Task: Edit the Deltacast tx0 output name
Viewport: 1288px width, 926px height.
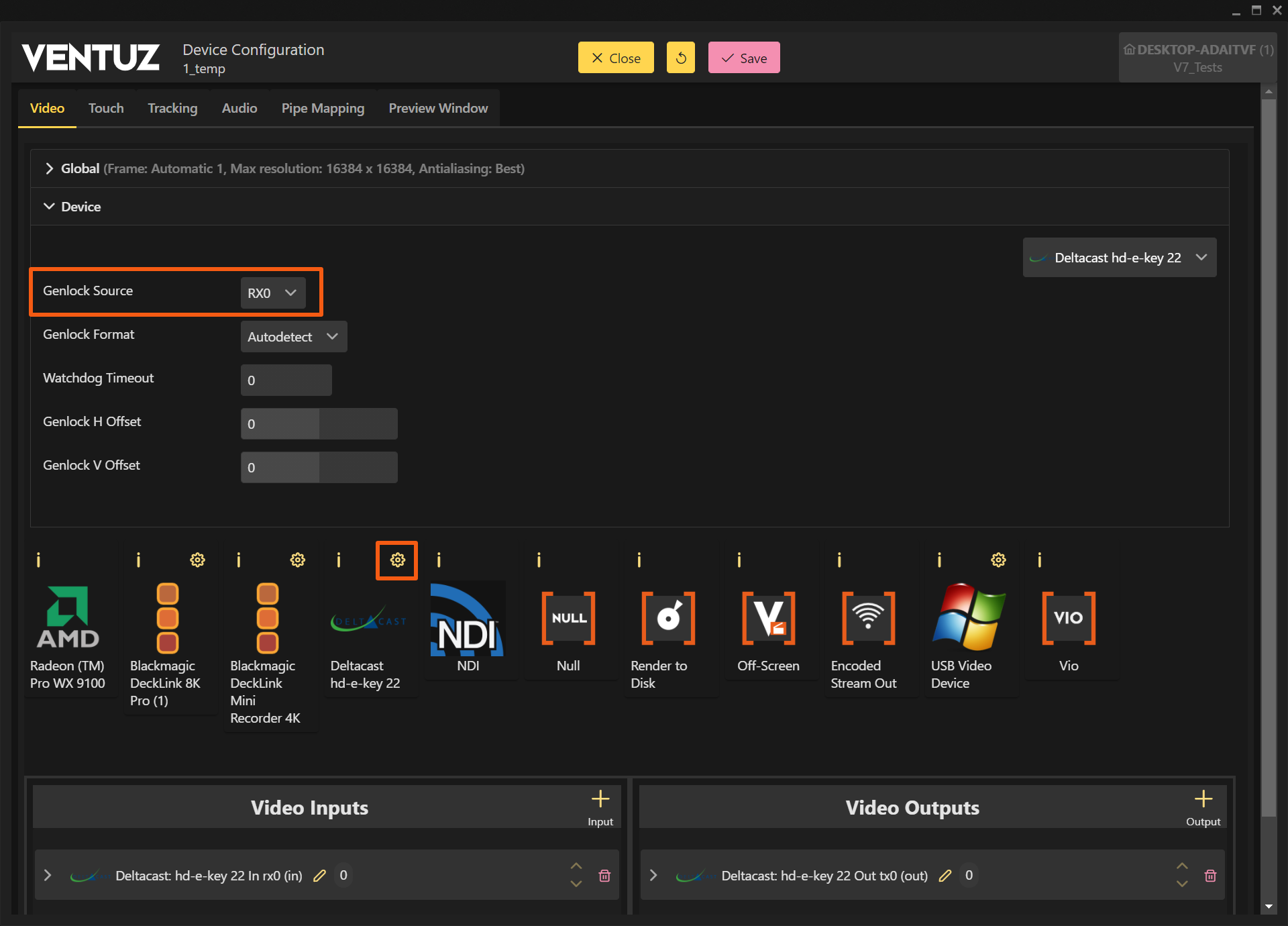Action: (945, 876)
